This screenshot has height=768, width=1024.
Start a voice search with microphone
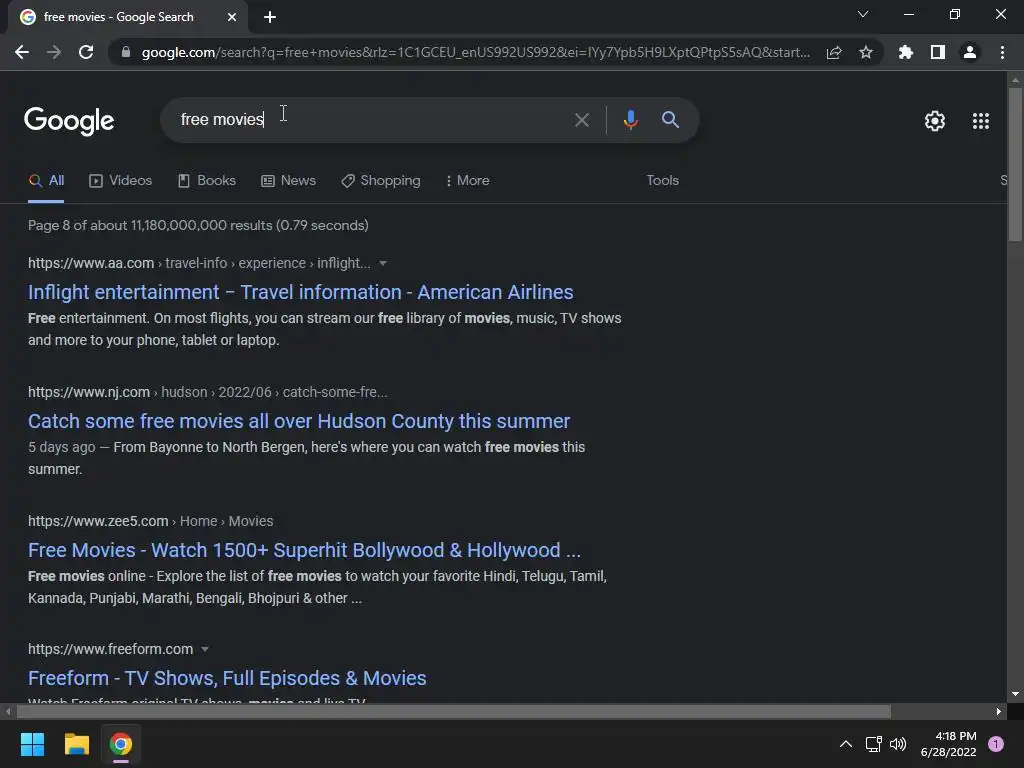coord(630,120)
